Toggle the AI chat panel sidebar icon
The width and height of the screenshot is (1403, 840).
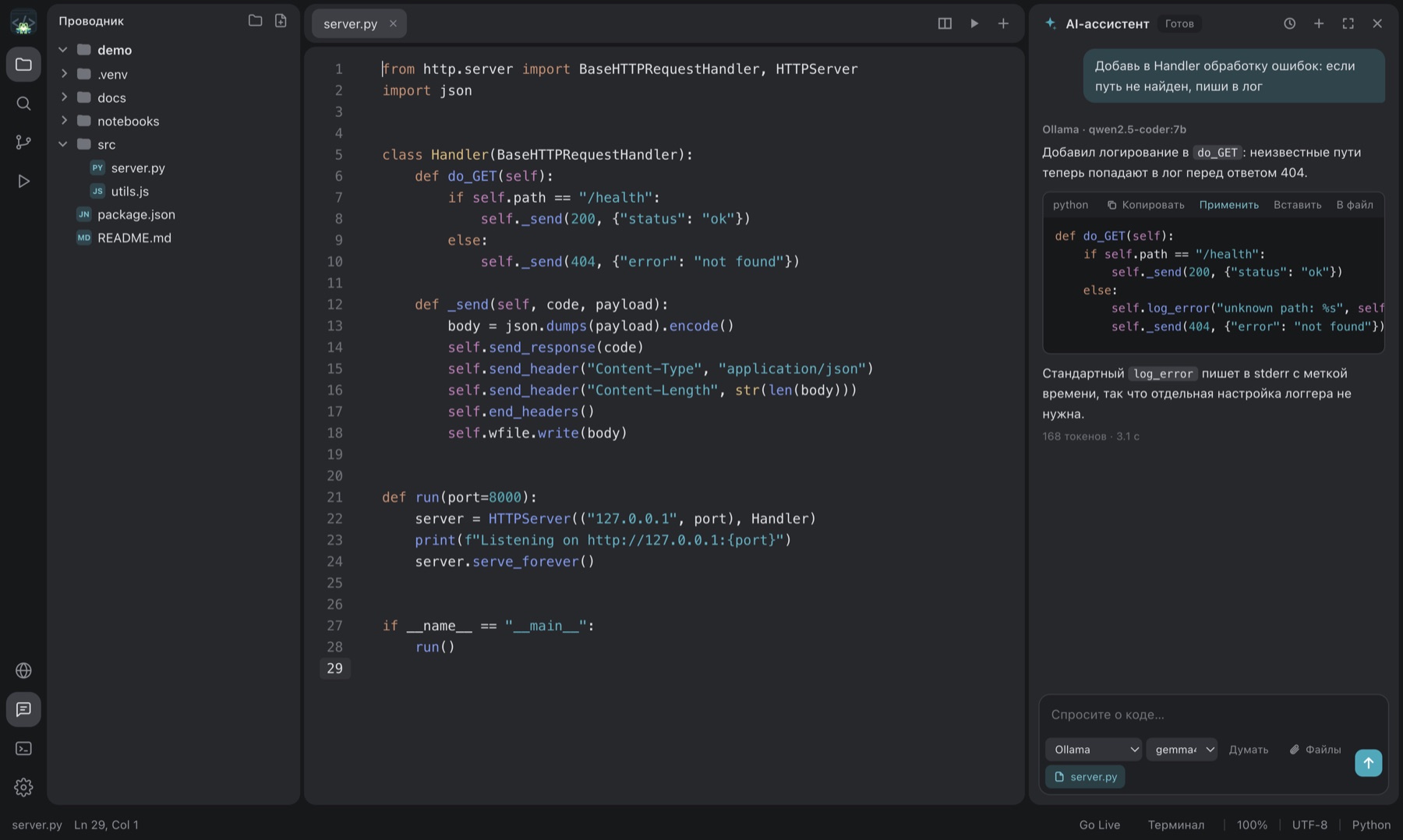23,710
